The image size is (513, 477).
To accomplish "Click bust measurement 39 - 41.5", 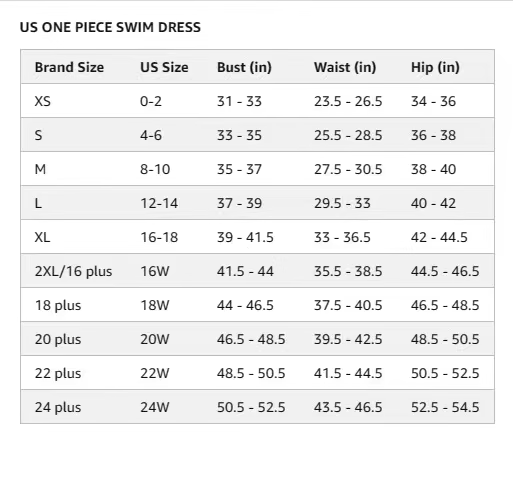I will [245, 237].
